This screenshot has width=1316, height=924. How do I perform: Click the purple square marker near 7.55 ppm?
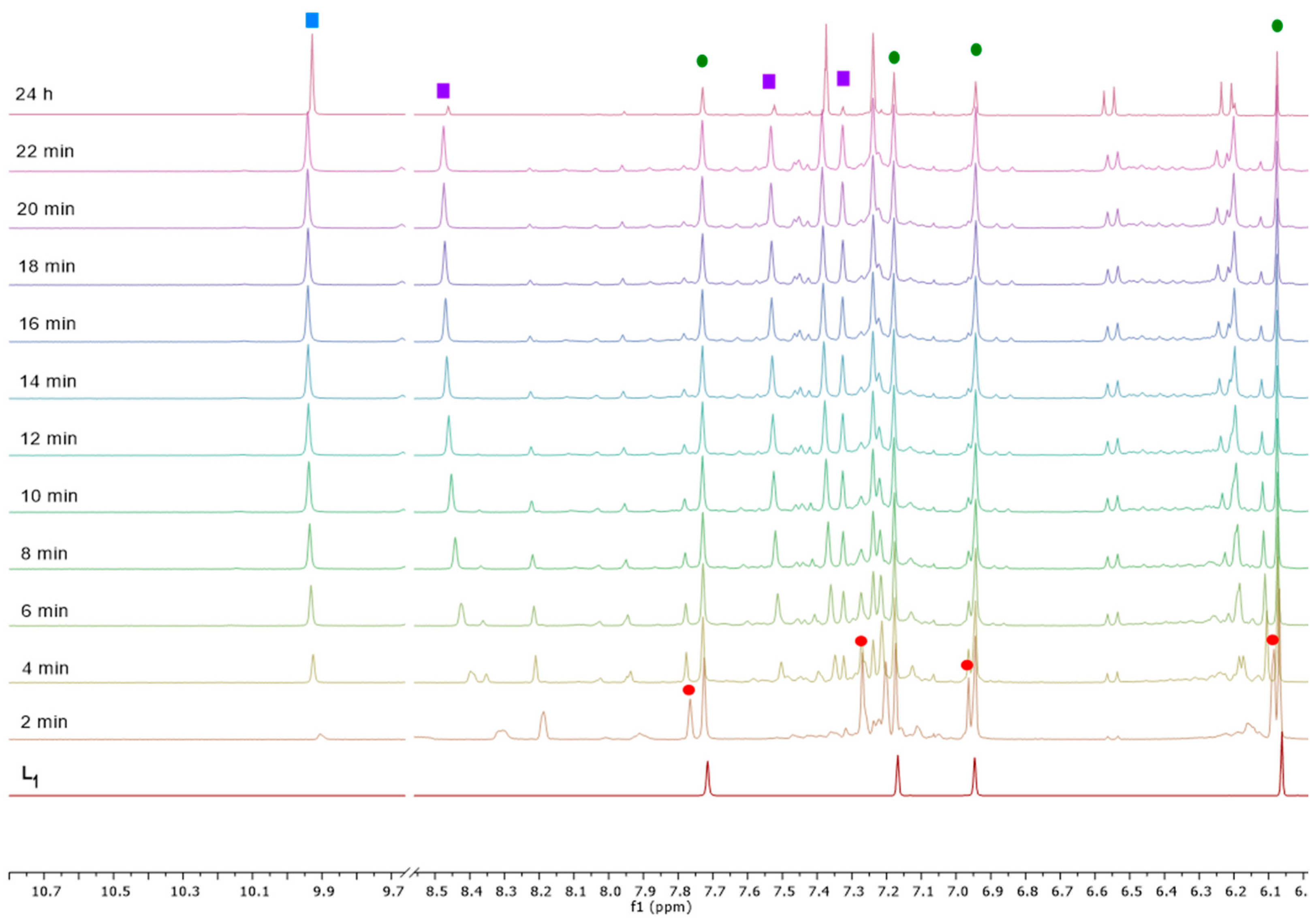click(x=769, y=83)
